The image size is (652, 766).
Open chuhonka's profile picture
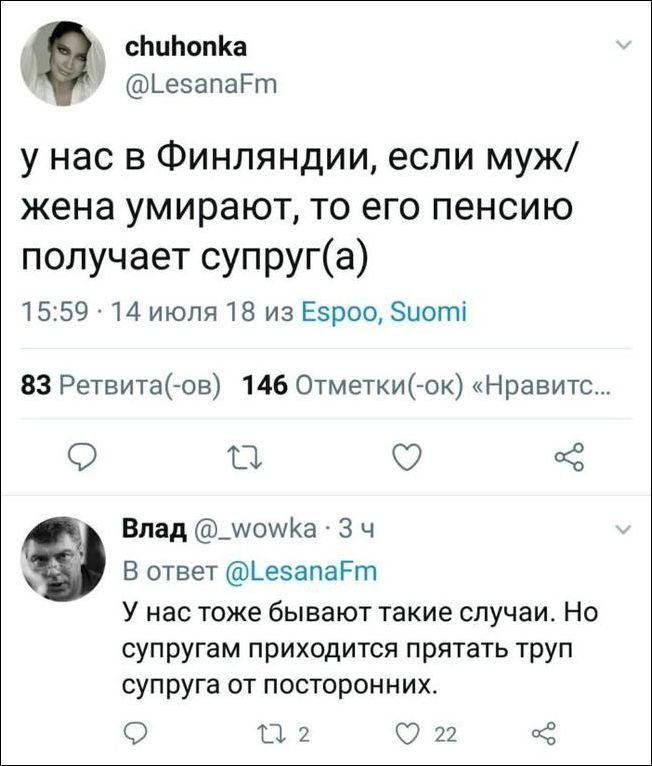63,64
